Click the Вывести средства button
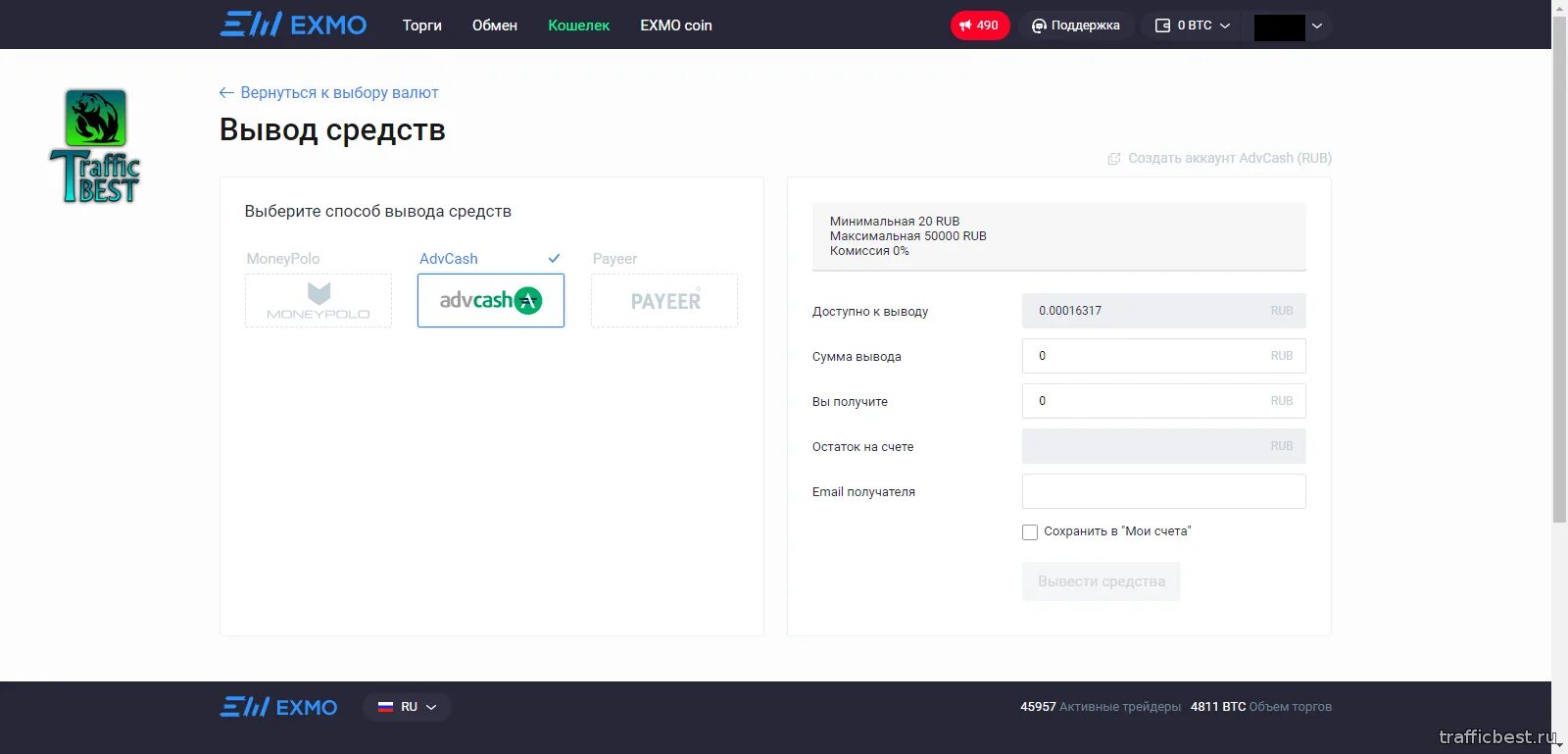 1102,581
